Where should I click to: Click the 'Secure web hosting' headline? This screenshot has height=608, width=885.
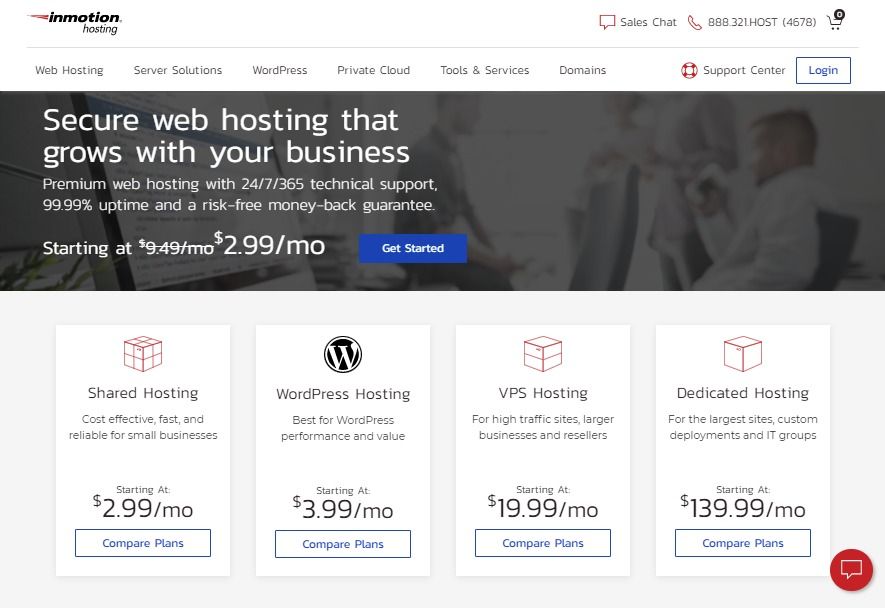[x=226, y=136]
